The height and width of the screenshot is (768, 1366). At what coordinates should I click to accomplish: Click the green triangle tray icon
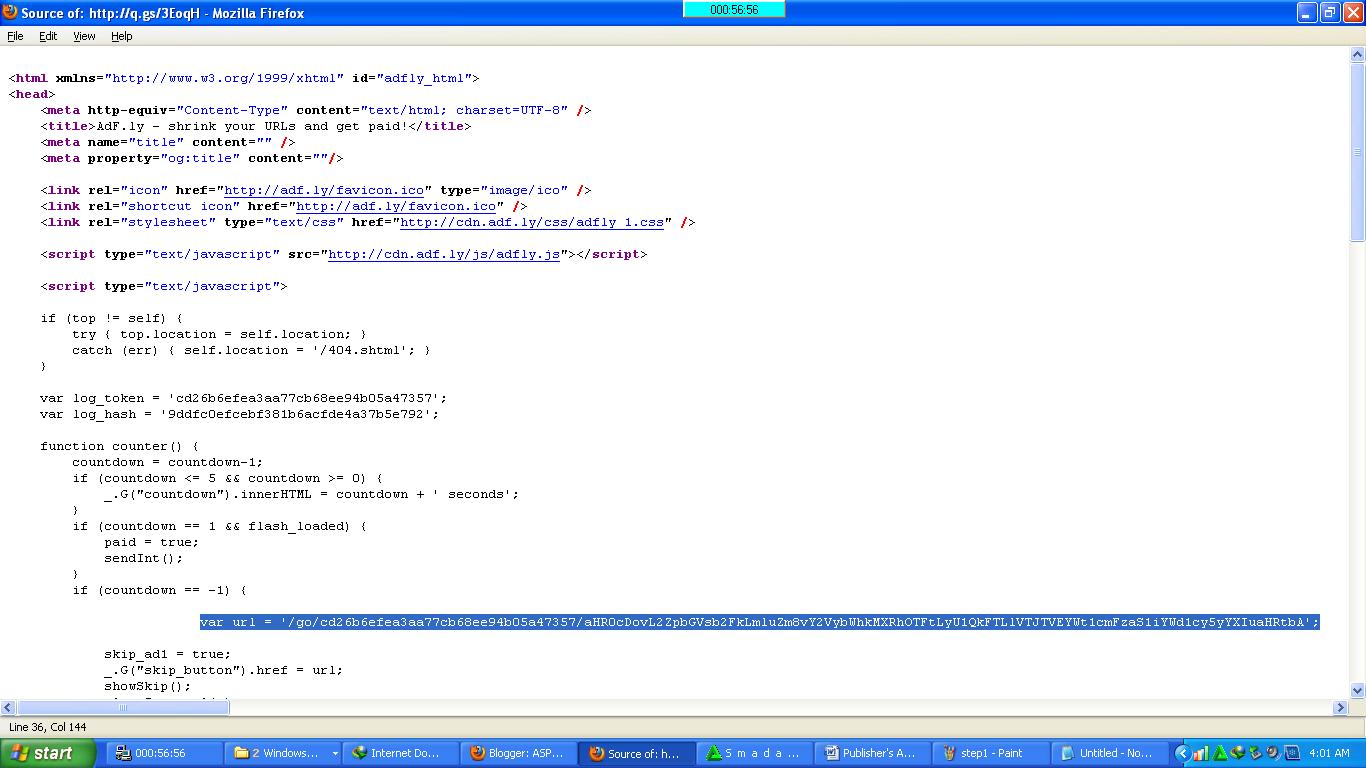pos(1219,753)
